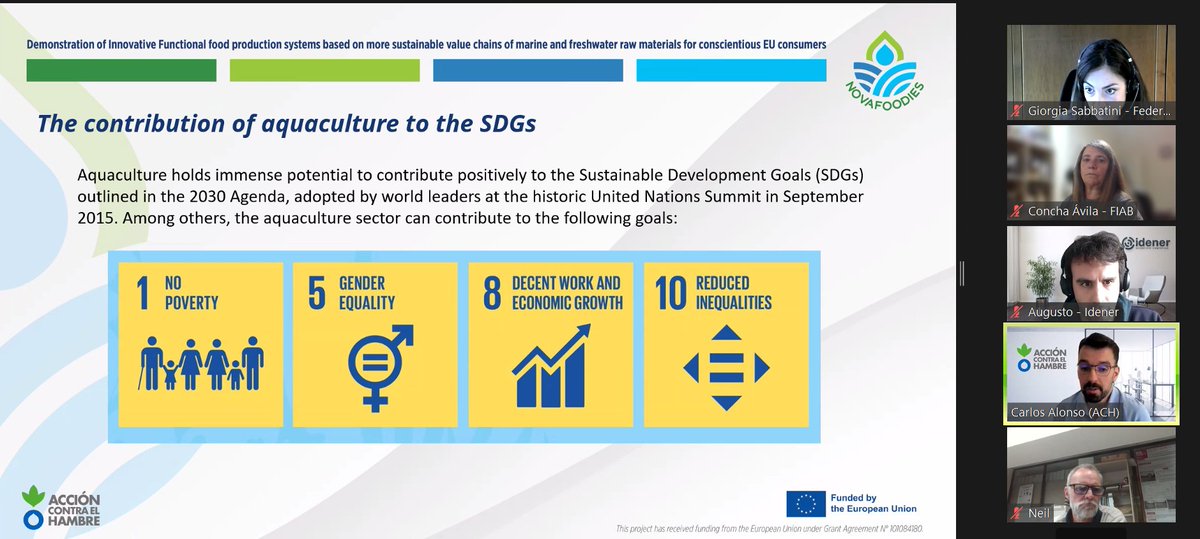1200x539 pixels.
Task: Click the Decent Work growth chart icon
Action: click(x=550, y=365)
